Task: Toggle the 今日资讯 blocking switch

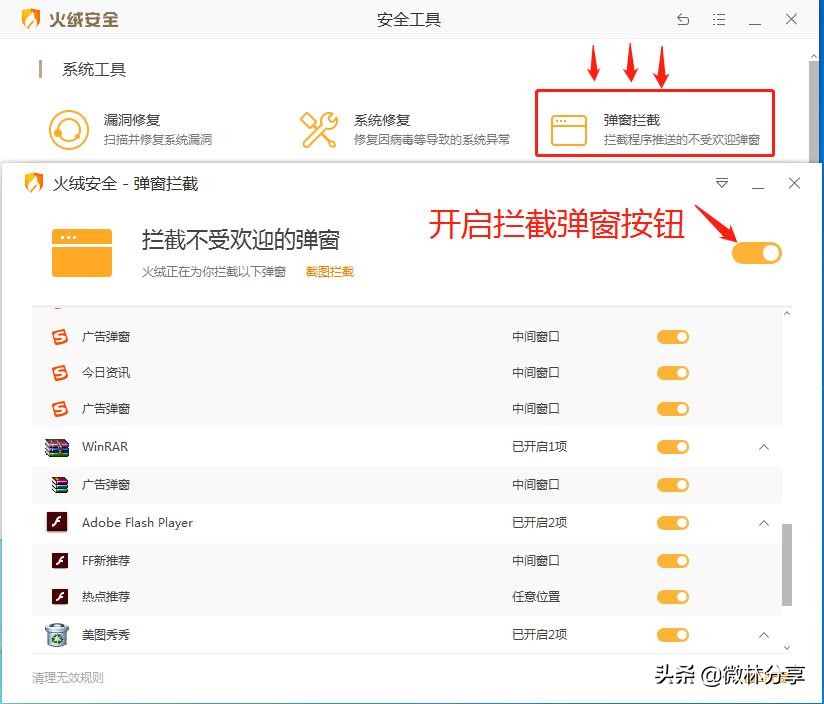Action: 673,373
